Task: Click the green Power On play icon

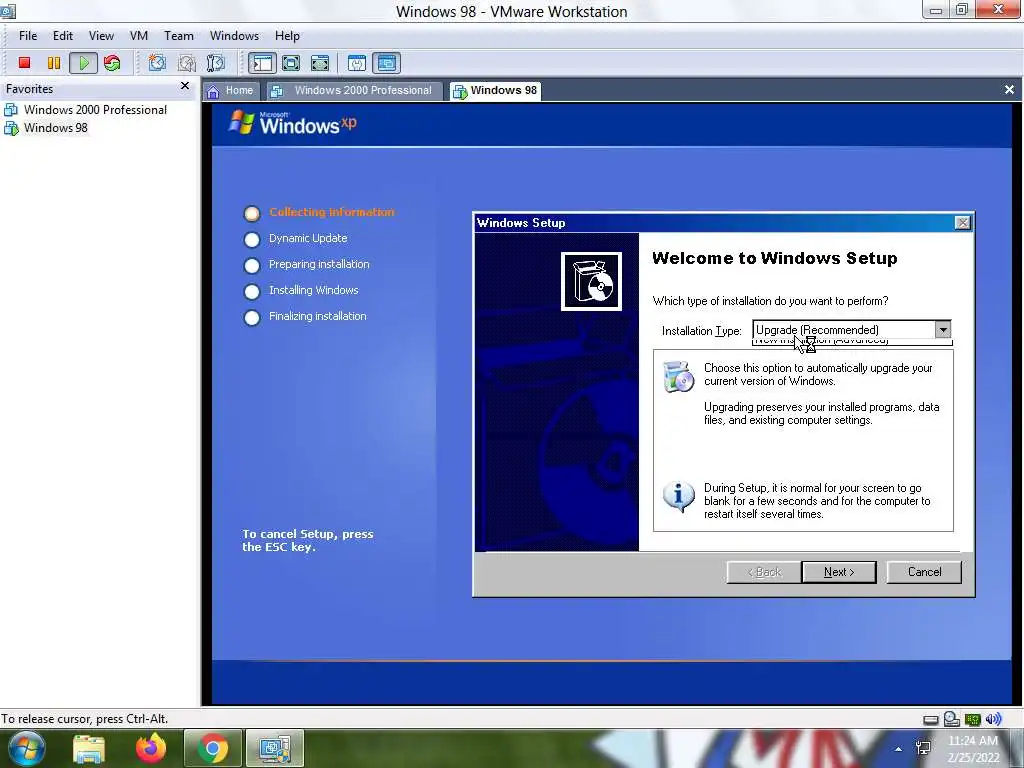Action: 84,63
